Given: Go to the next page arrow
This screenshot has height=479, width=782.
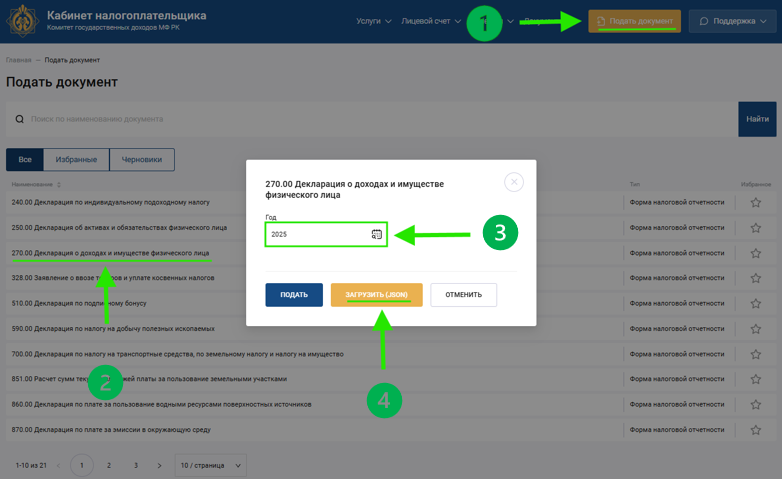Looking at the screenshot, I should point(159,466).
